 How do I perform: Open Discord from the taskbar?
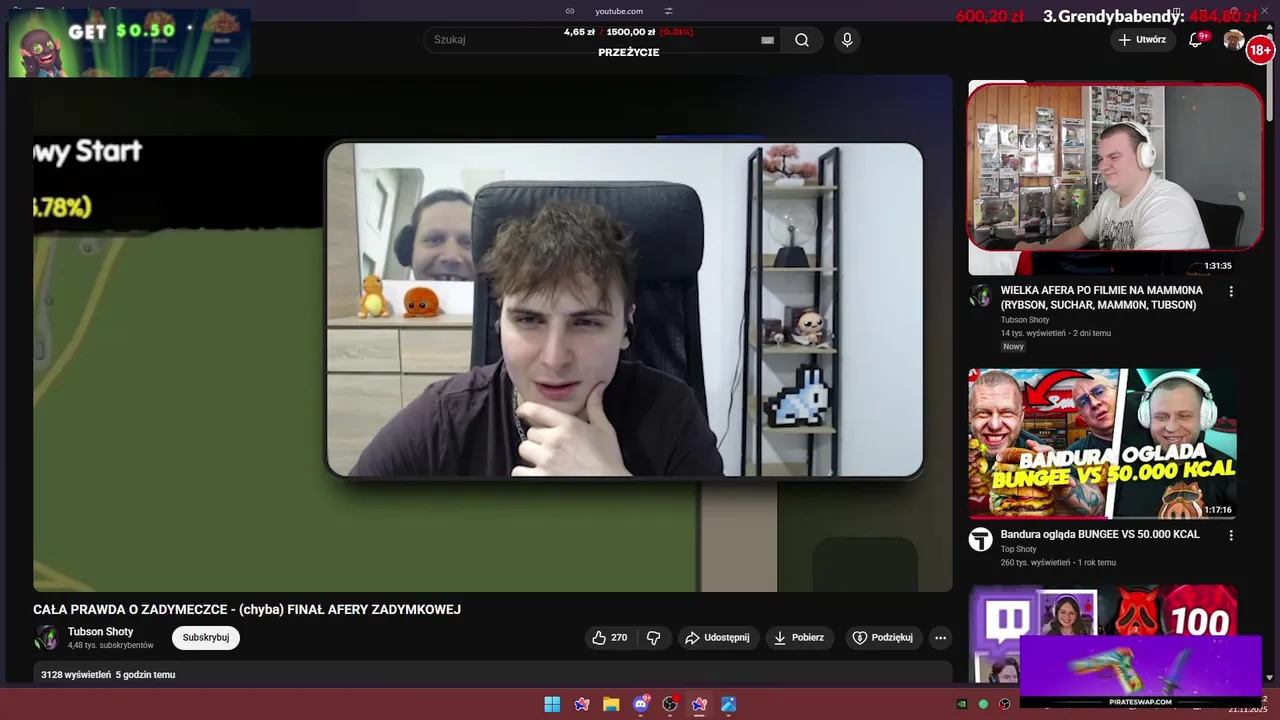click(641, 704)
